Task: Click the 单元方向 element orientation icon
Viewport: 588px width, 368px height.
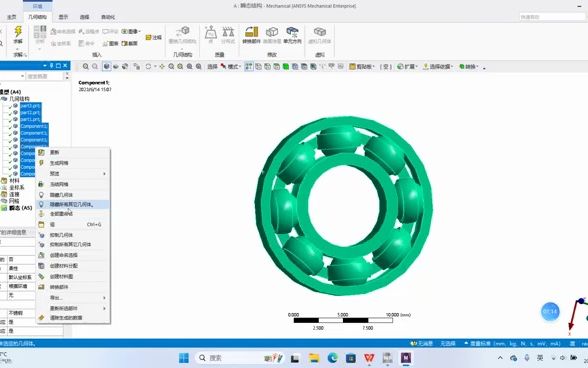Action: pos(292,35)
